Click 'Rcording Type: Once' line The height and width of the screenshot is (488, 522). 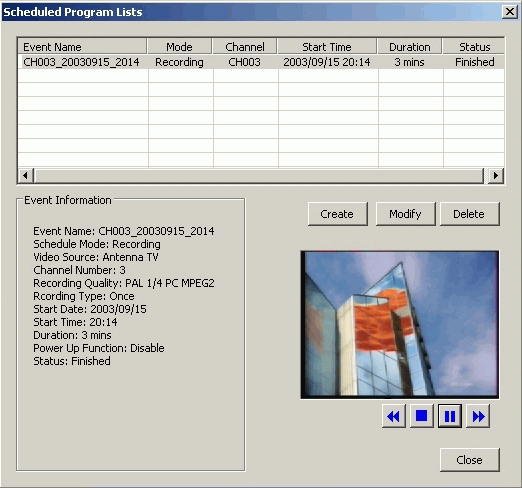pos(84,296)
